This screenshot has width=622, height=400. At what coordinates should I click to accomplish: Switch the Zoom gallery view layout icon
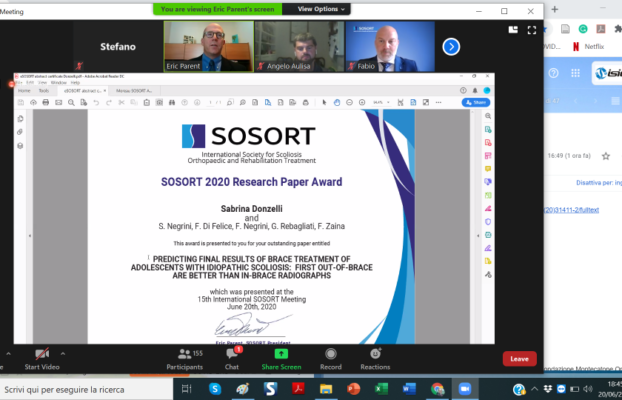pyautogui.click(x=513, y=30)
